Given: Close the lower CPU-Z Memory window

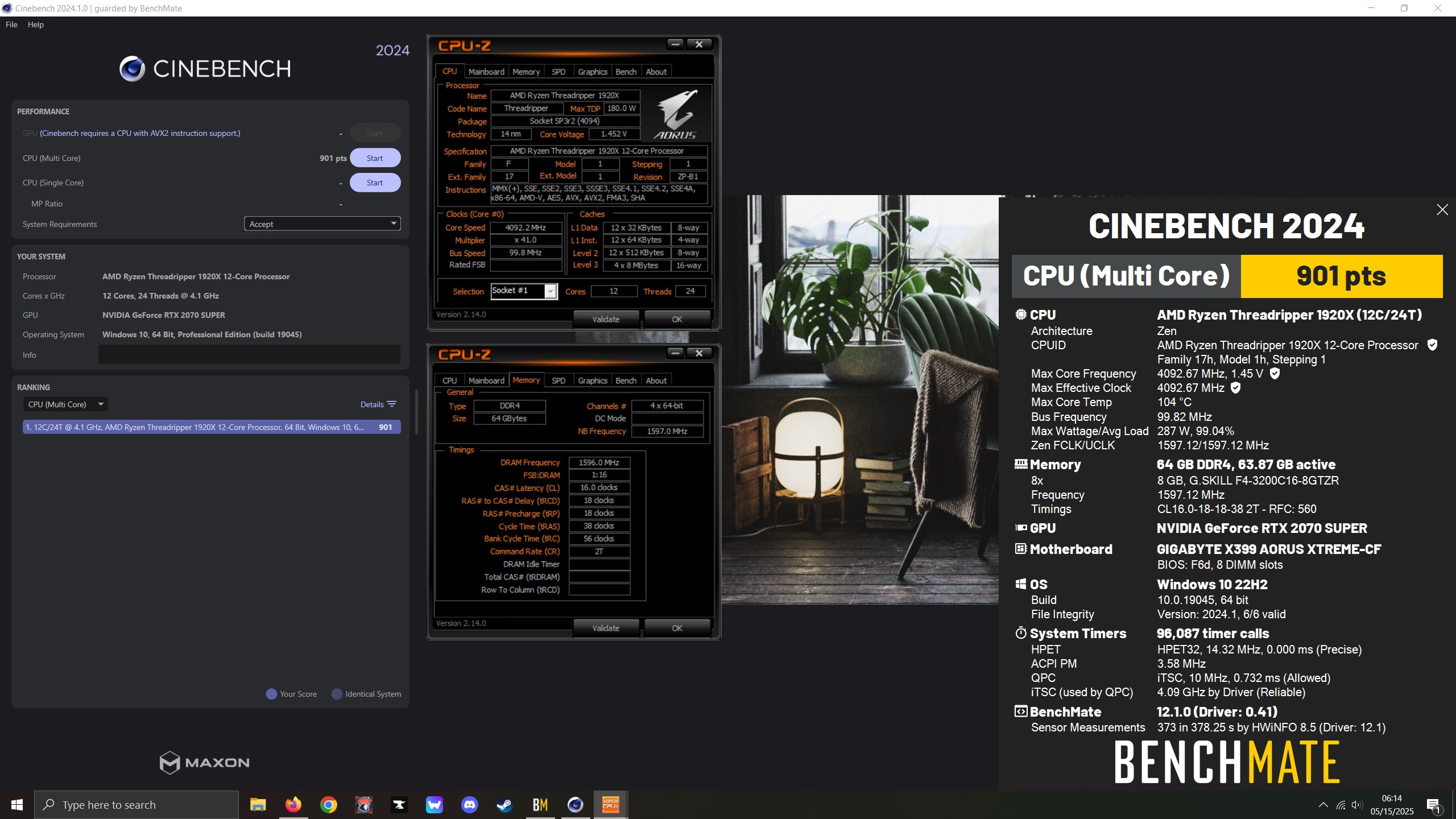Looking at the screenshot, I should pos(699,353).
